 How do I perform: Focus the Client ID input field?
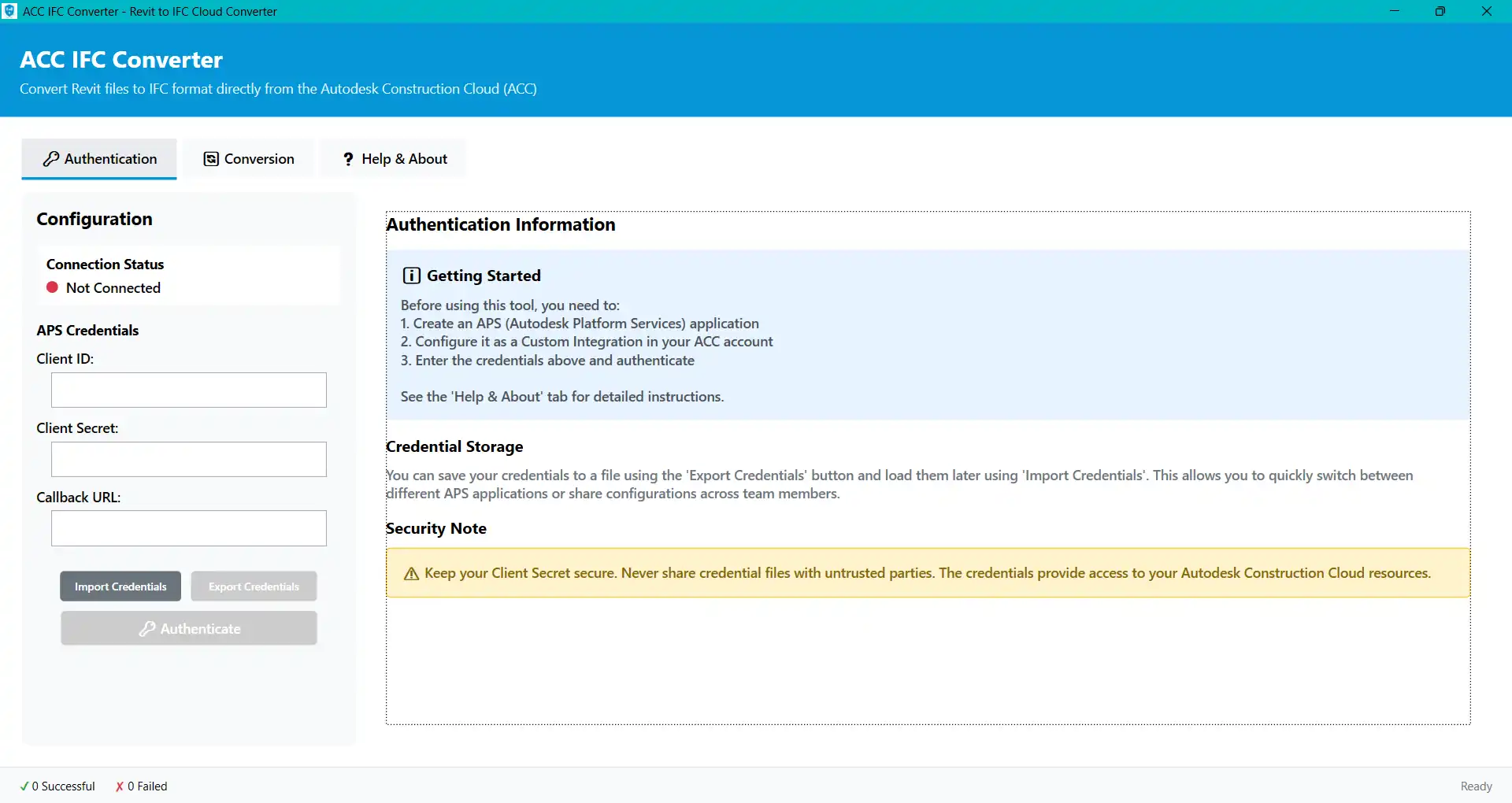pyautogui.click(x=189, y=390)
